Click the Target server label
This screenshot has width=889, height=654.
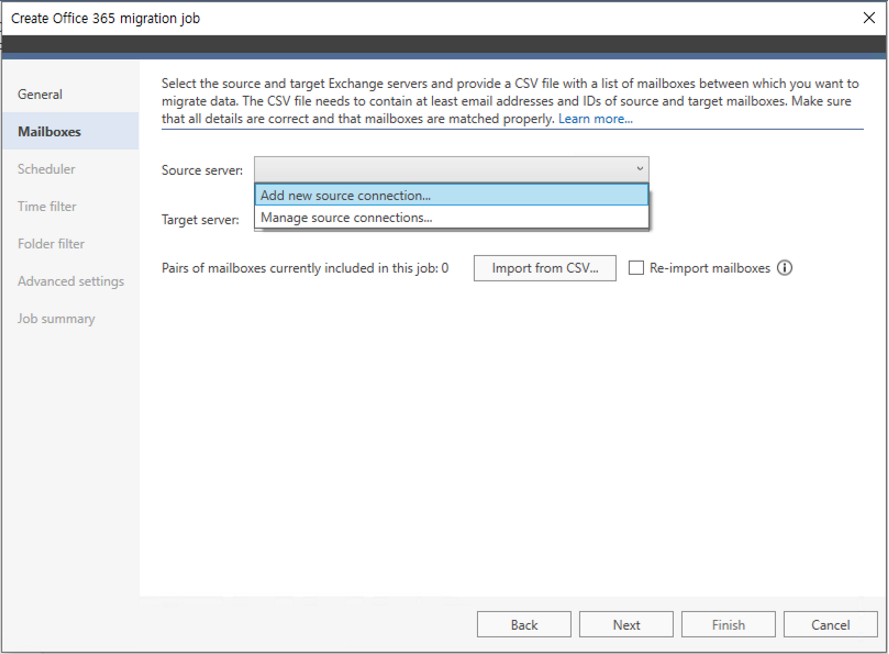coord(200,219)
